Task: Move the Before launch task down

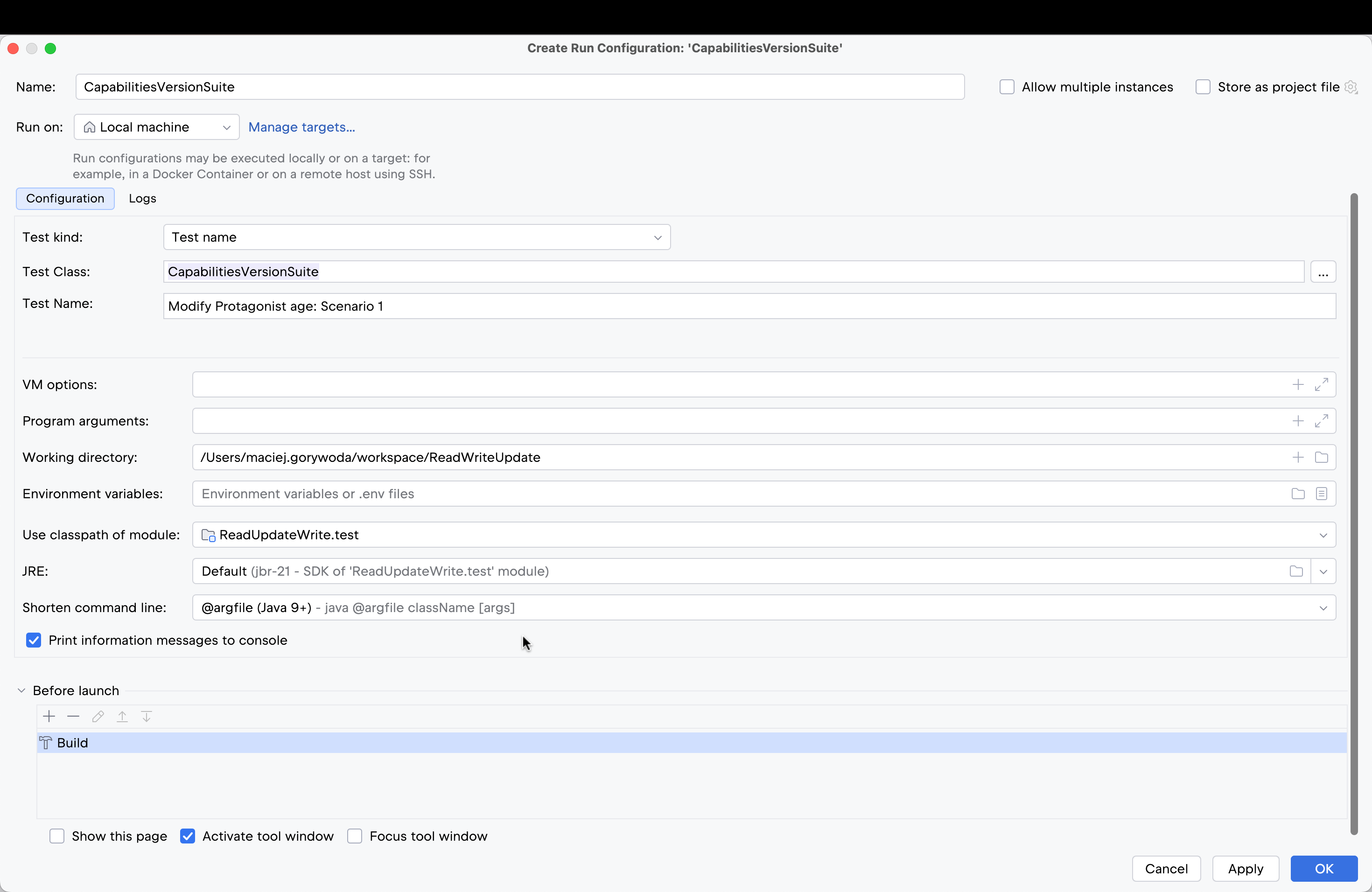Action: pos(147,716)
